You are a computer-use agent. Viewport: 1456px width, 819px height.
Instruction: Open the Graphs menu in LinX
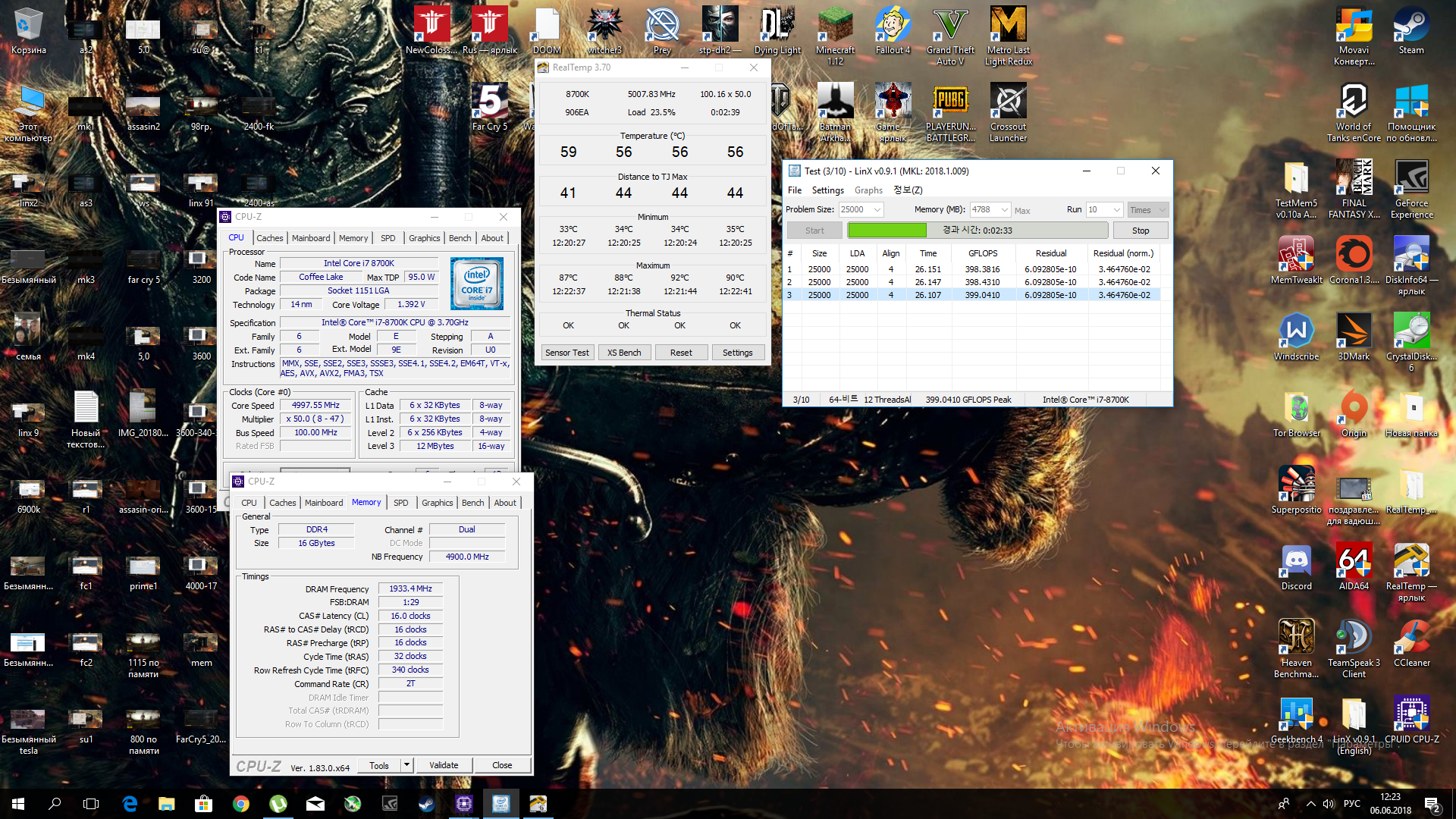(x=868, y=190)
